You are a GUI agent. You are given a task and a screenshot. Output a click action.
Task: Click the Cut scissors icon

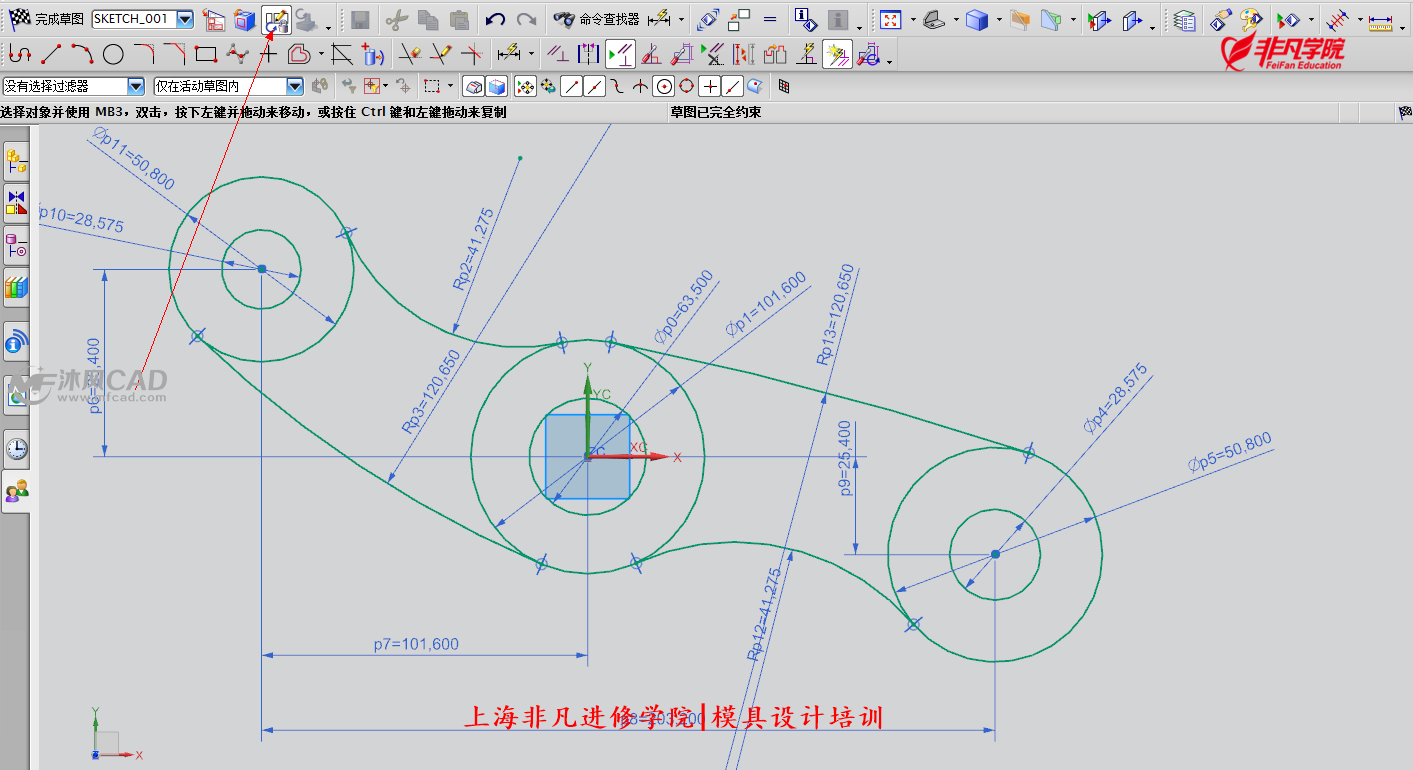pos(397,19)
